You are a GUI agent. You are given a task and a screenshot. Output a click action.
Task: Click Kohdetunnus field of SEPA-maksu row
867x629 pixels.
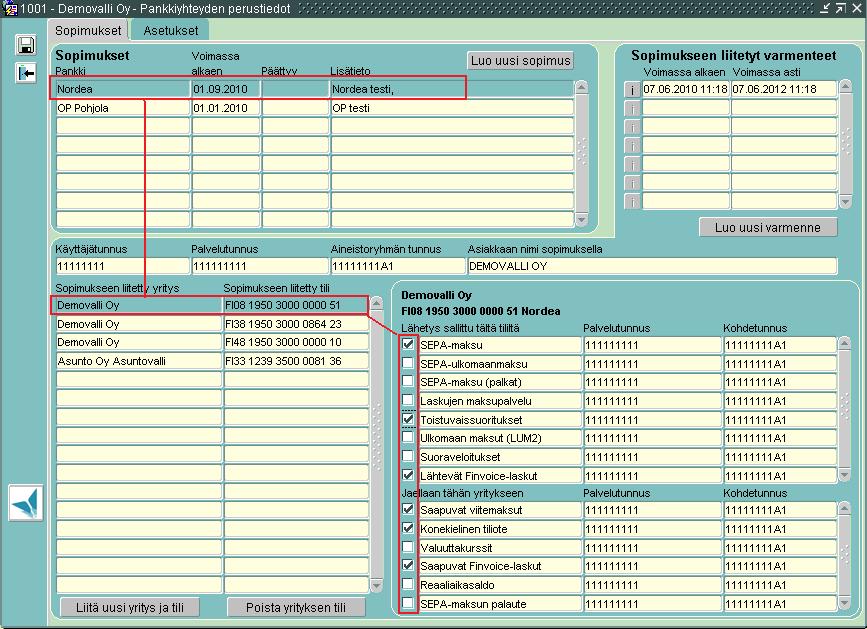(780, 345)
